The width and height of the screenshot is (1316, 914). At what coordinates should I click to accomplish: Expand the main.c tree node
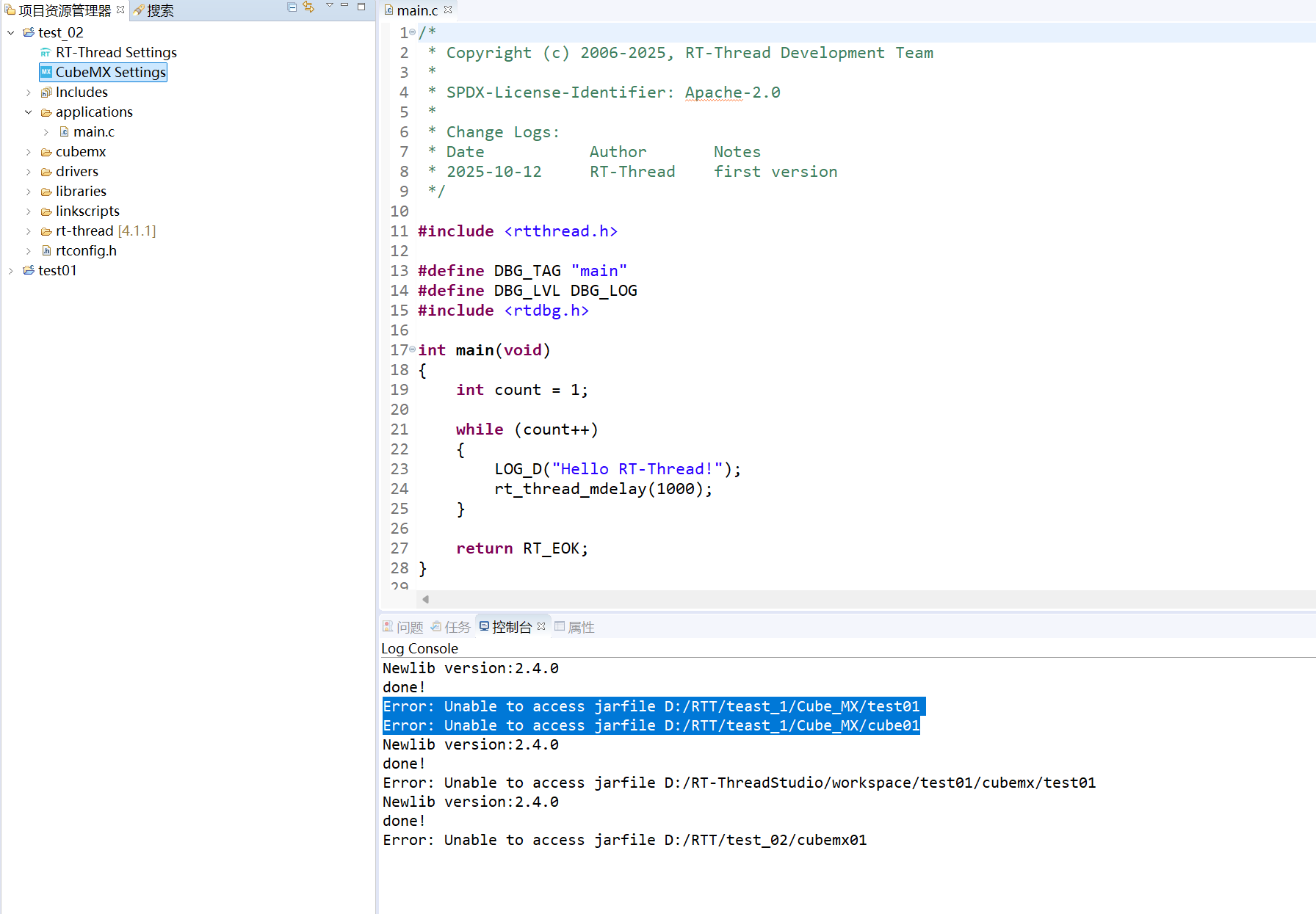[x=46, y=132]
